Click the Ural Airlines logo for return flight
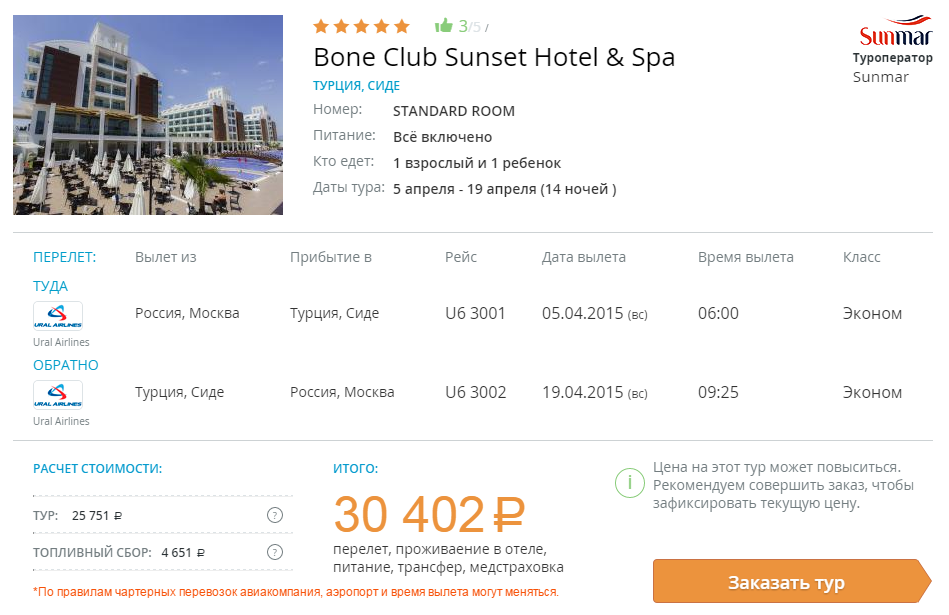This screenshot has width=949, height=615. (x=57, y=395)
